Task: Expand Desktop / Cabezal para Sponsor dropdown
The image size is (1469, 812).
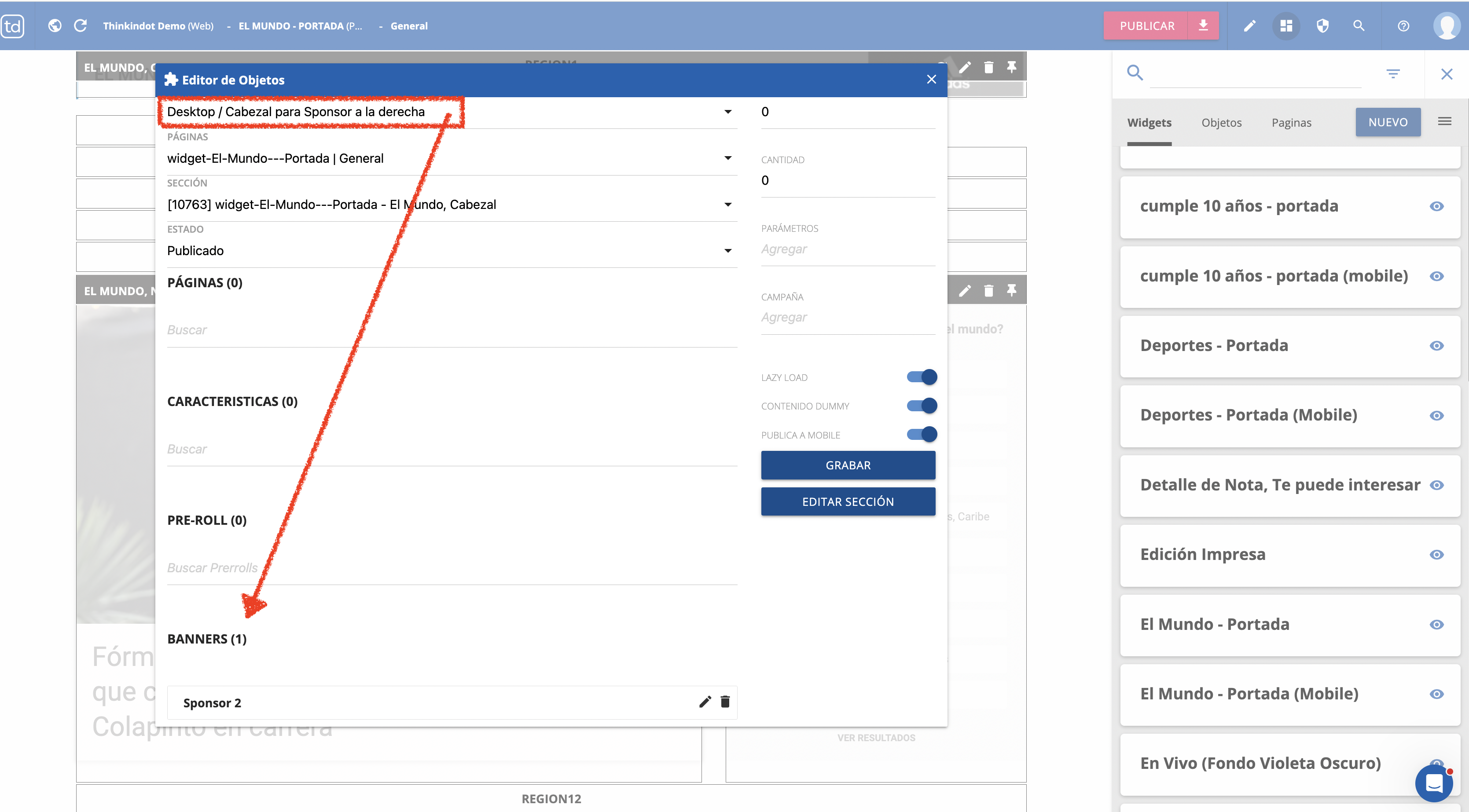Action: click(x=727, y=112)
